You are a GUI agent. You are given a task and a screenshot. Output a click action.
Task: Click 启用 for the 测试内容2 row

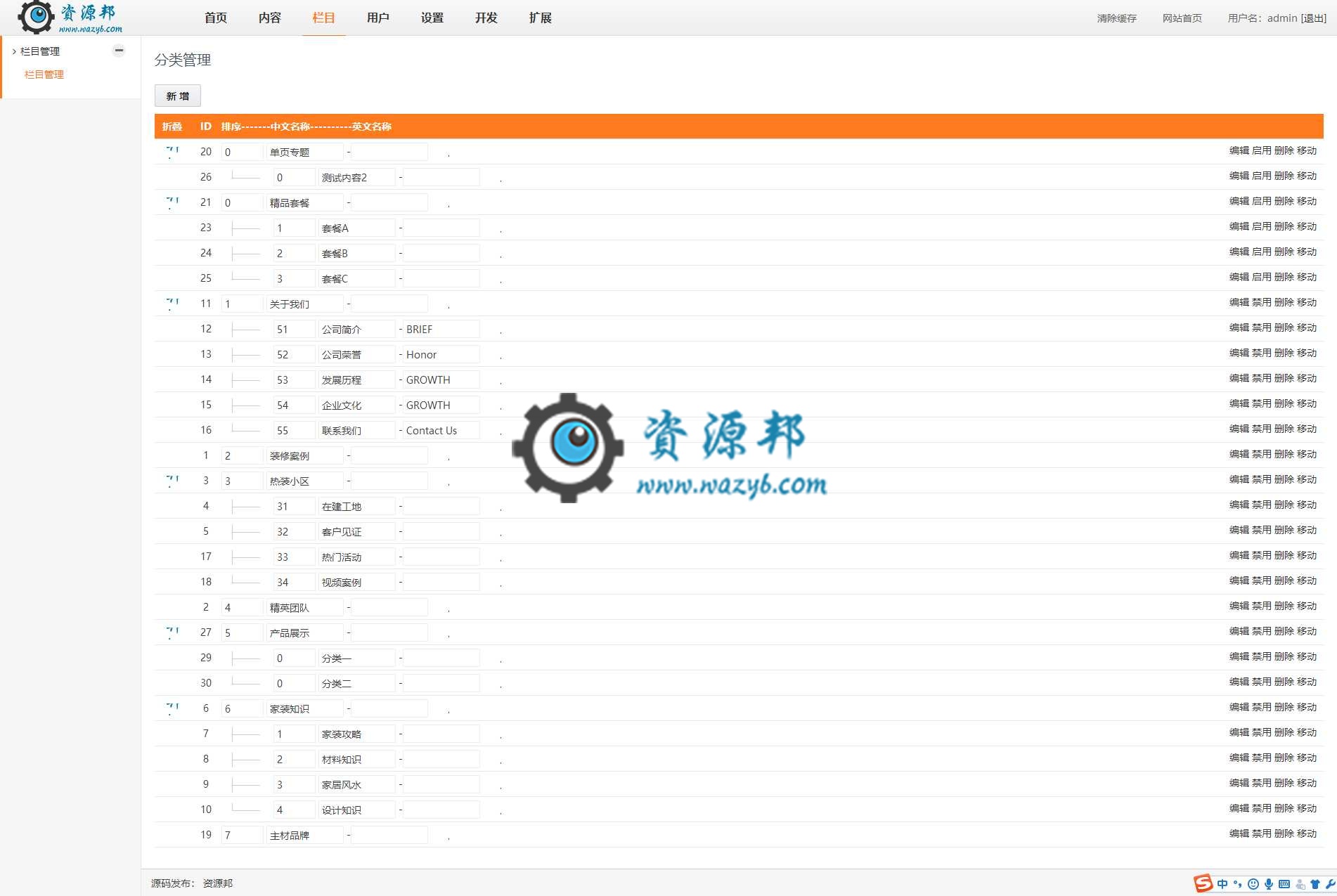[1261, 176]
